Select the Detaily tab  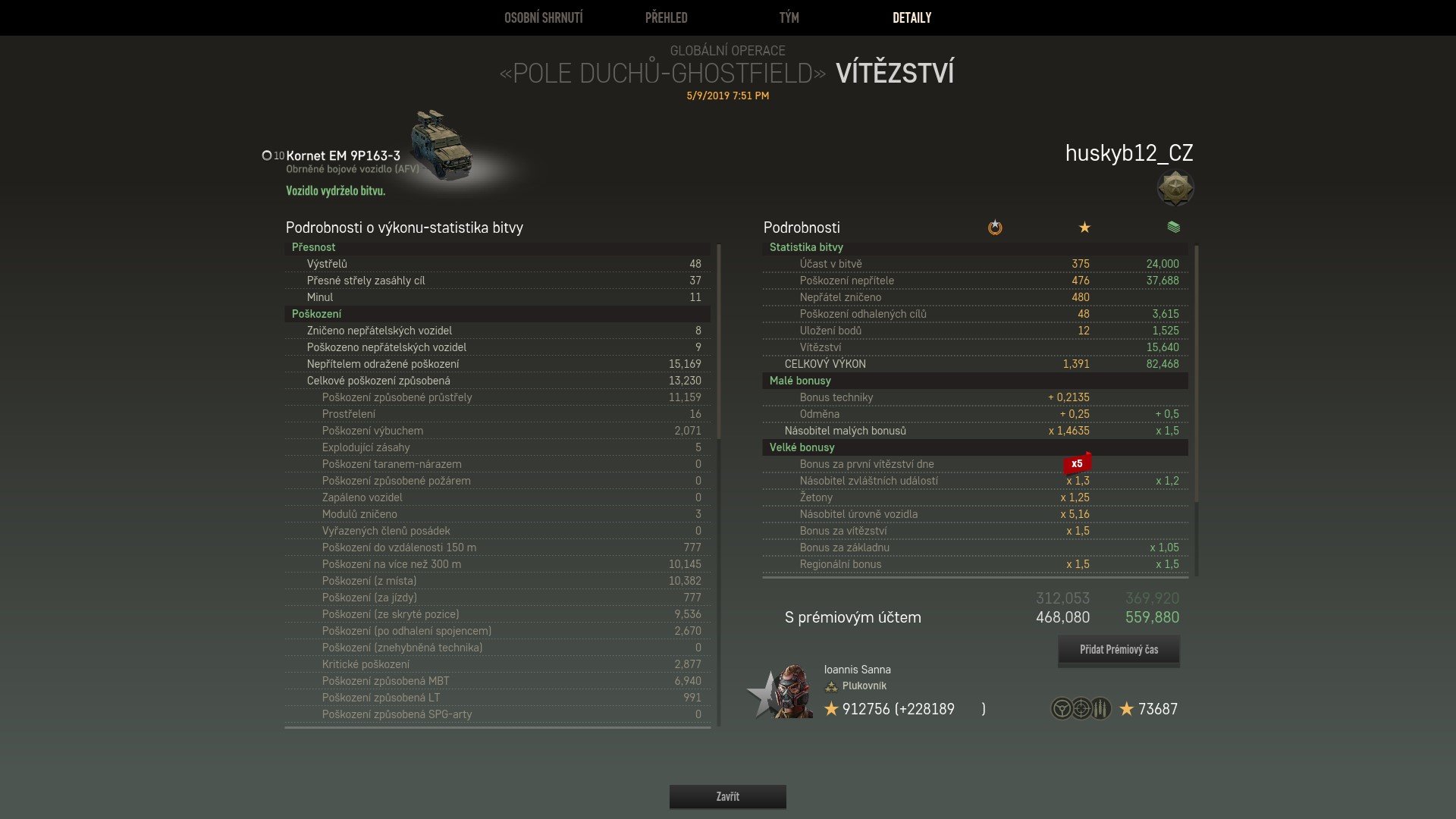(x=912, y=17)
